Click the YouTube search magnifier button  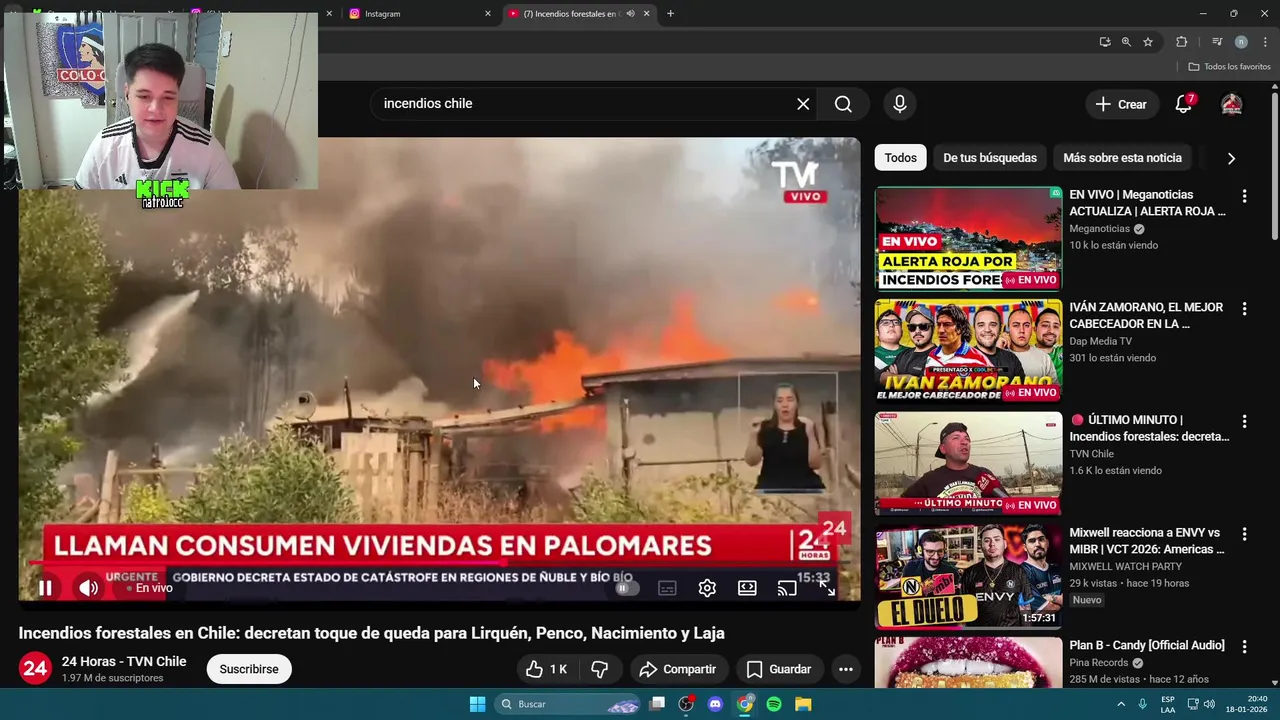click(x=843, y=104)
